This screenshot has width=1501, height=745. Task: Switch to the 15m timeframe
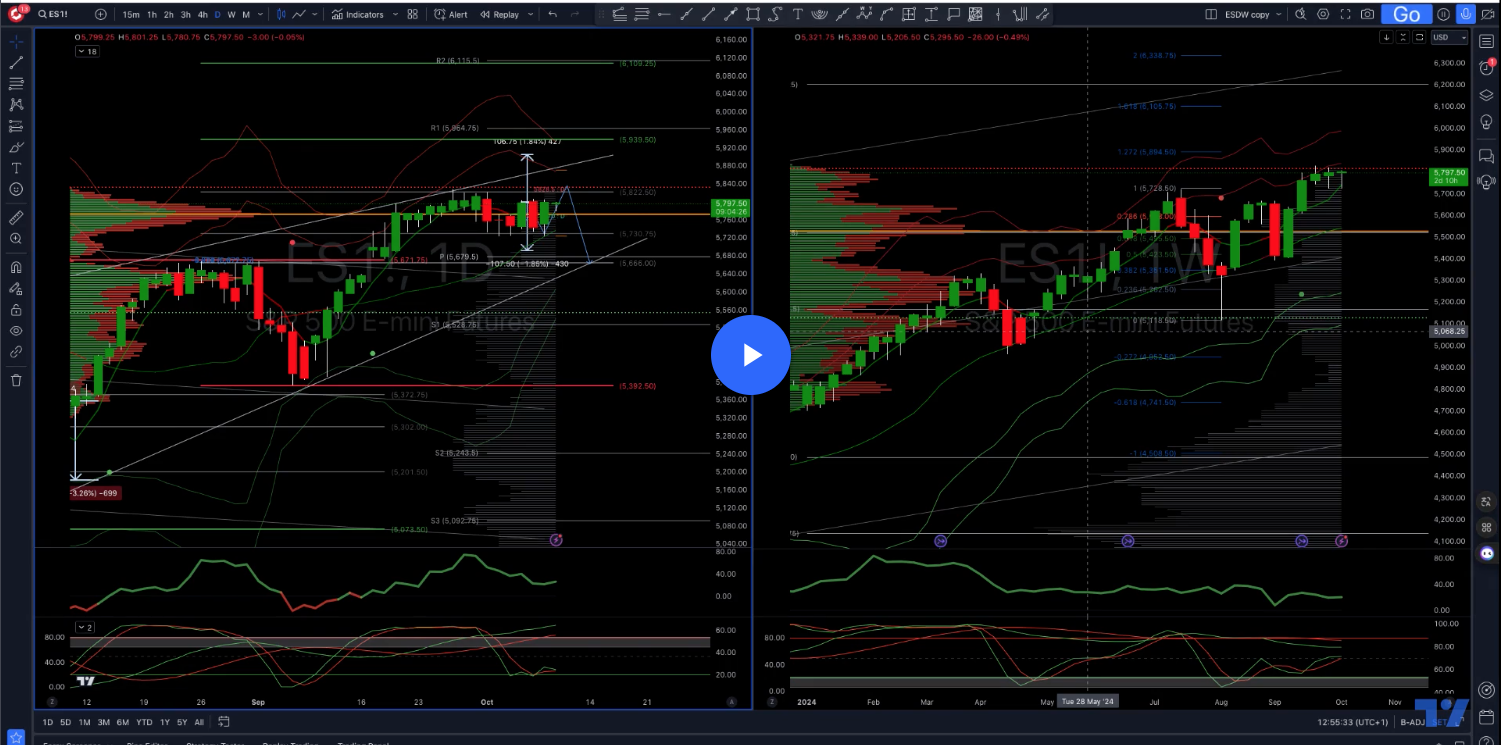click(x=131, y=14)
